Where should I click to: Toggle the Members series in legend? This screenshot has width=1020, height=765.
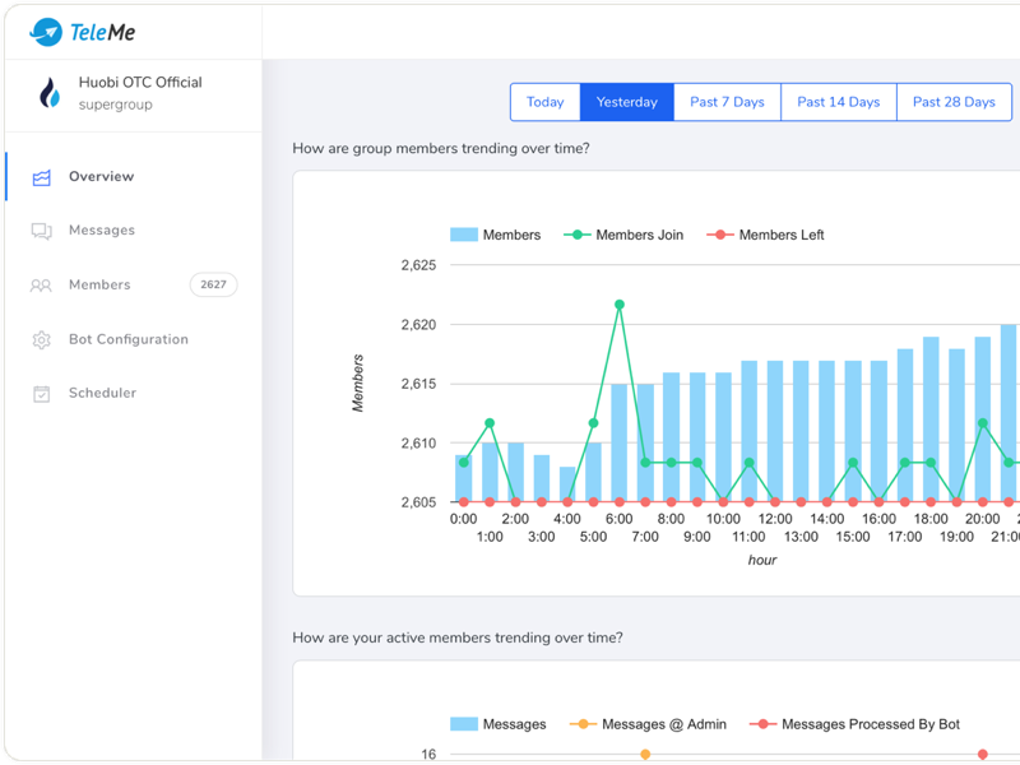[x=496, y=235]
